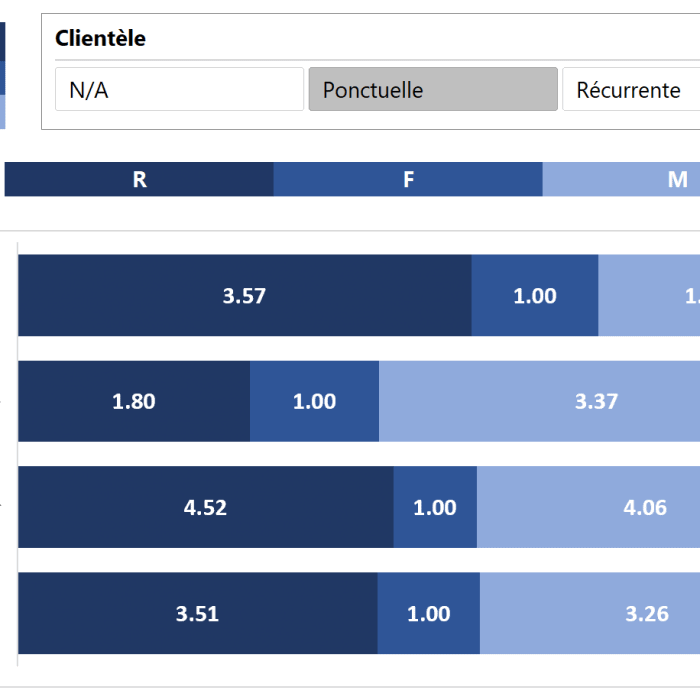This screenshot has height=700, width=700.
Task: Select the 3.57 bar segment
Action: coord(244,296)
